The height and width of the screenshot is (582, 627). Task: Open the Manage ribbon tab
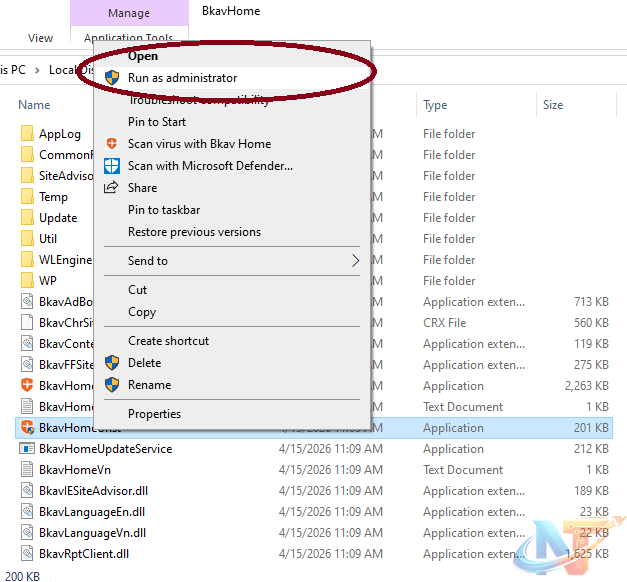[129, 13]
